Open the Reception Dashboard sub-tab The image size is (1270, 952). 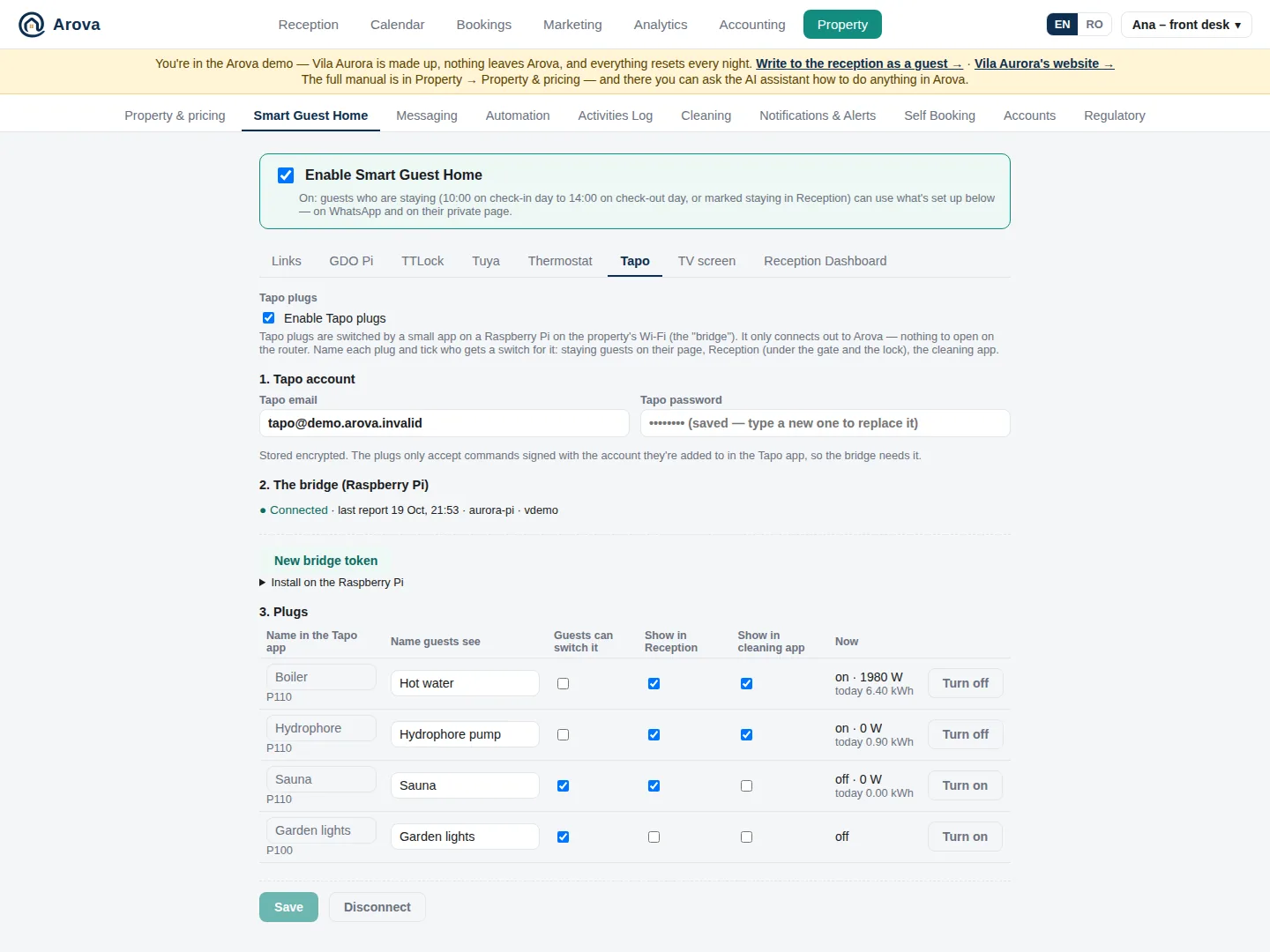pyautogui.click(x=825, y=261)
